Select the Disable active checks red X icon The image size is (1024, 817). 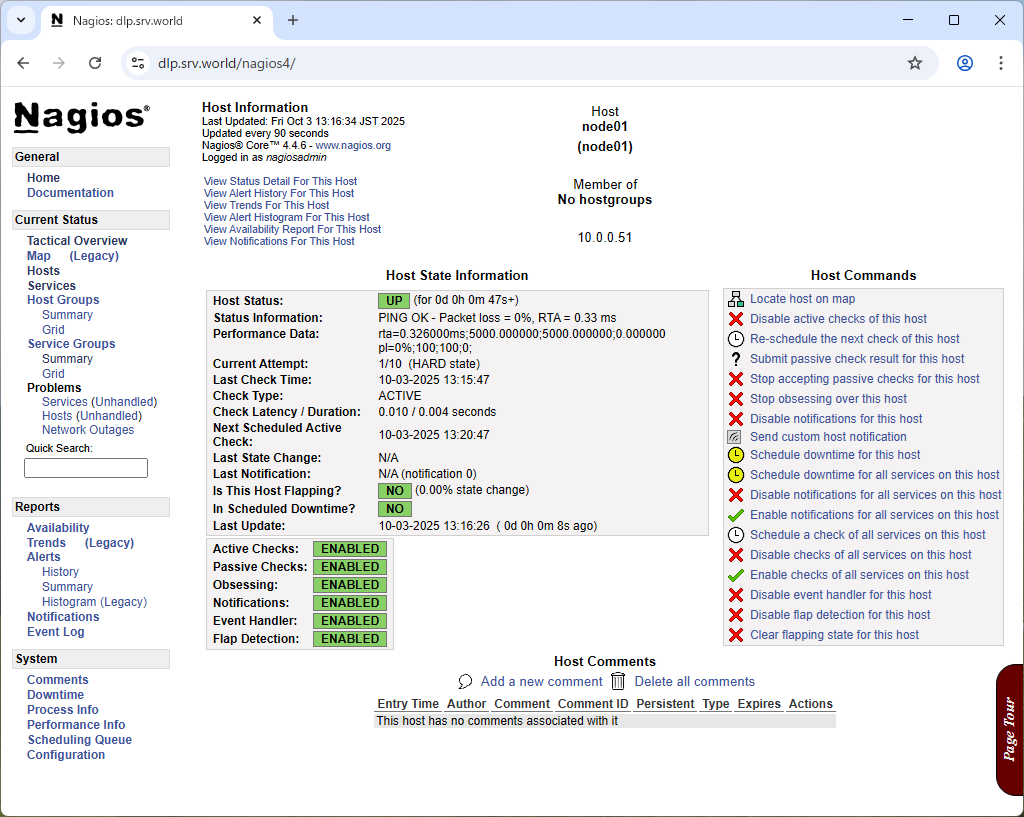pos(735,317)
